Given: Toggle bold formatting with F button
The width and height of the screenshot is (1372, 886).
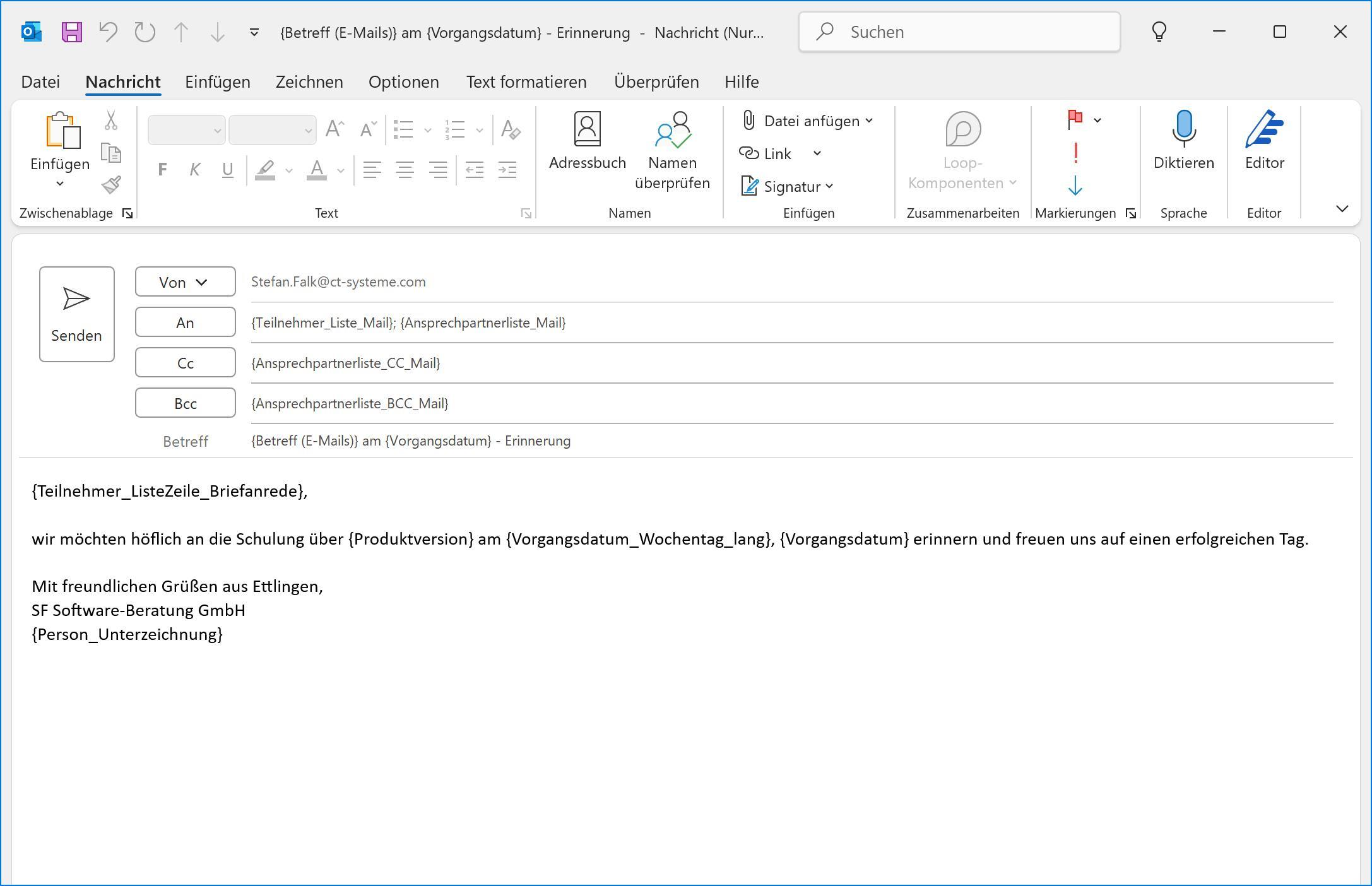Looking at the screenshot, I should click(162, 170).
